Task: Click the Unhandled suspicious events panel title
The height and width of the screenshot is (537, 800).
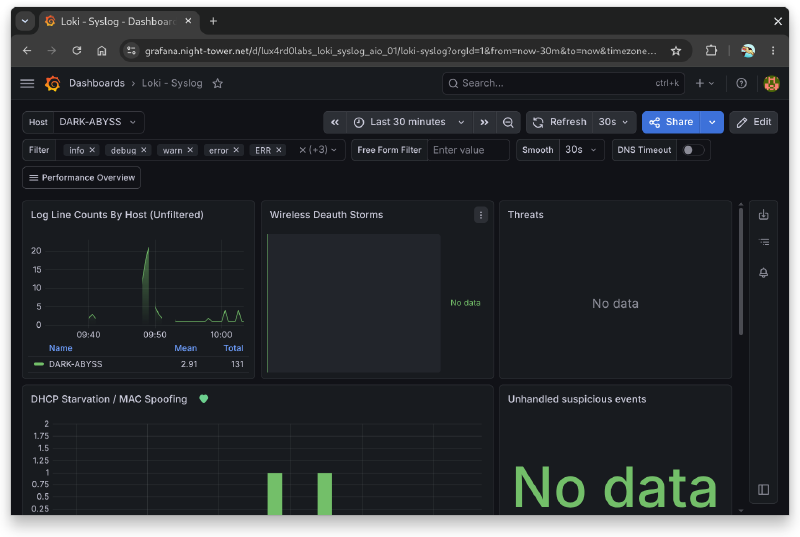Action: (577, 399)
